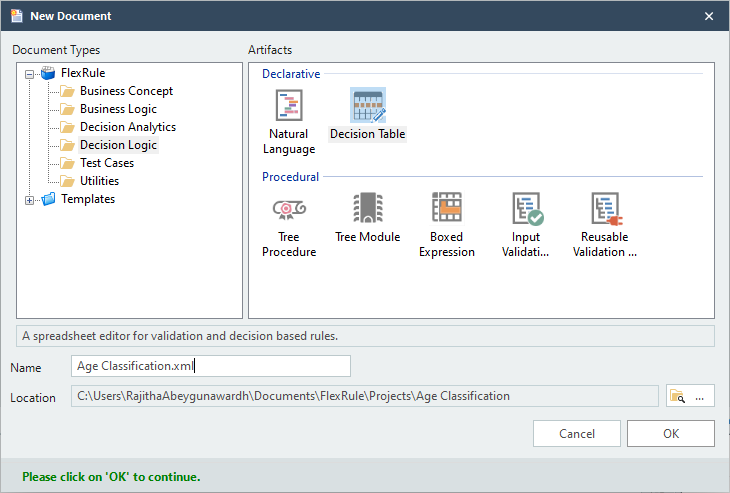Click the FlexRule root node icon
This screenshot has width=730, height=493.
(x=48, y=73)
